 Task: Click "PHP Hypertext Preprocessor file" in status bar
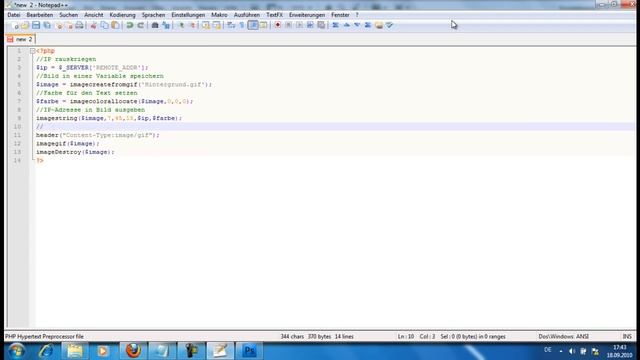[x=44, y=337]
